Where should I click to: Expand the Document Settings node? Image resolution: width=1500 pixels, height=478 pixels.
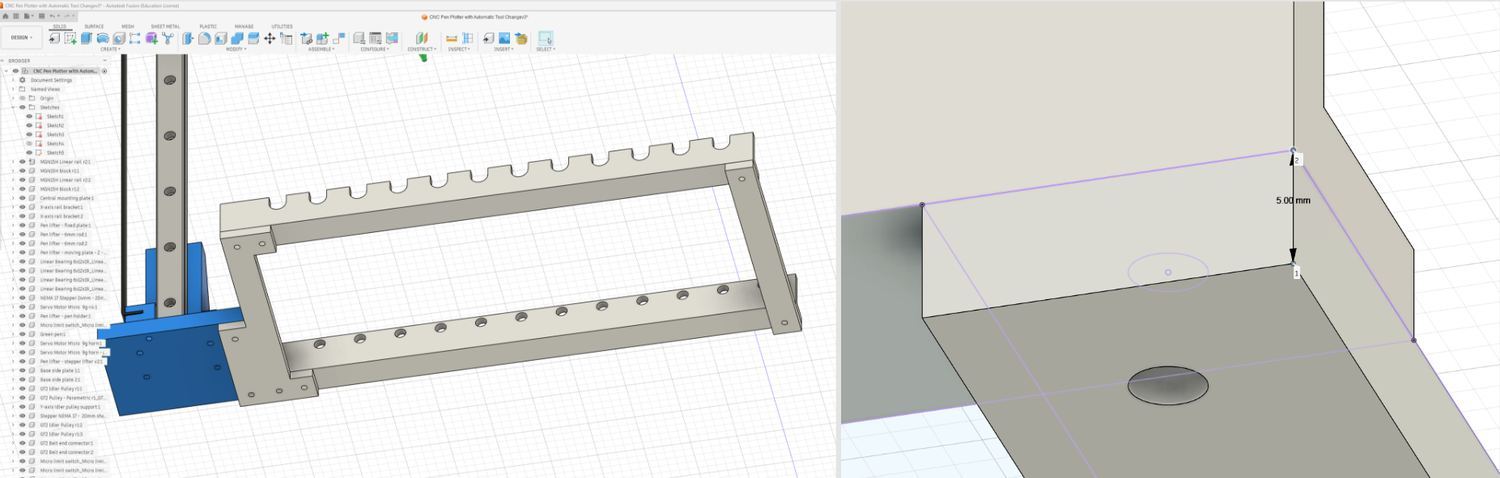point(13,80)
